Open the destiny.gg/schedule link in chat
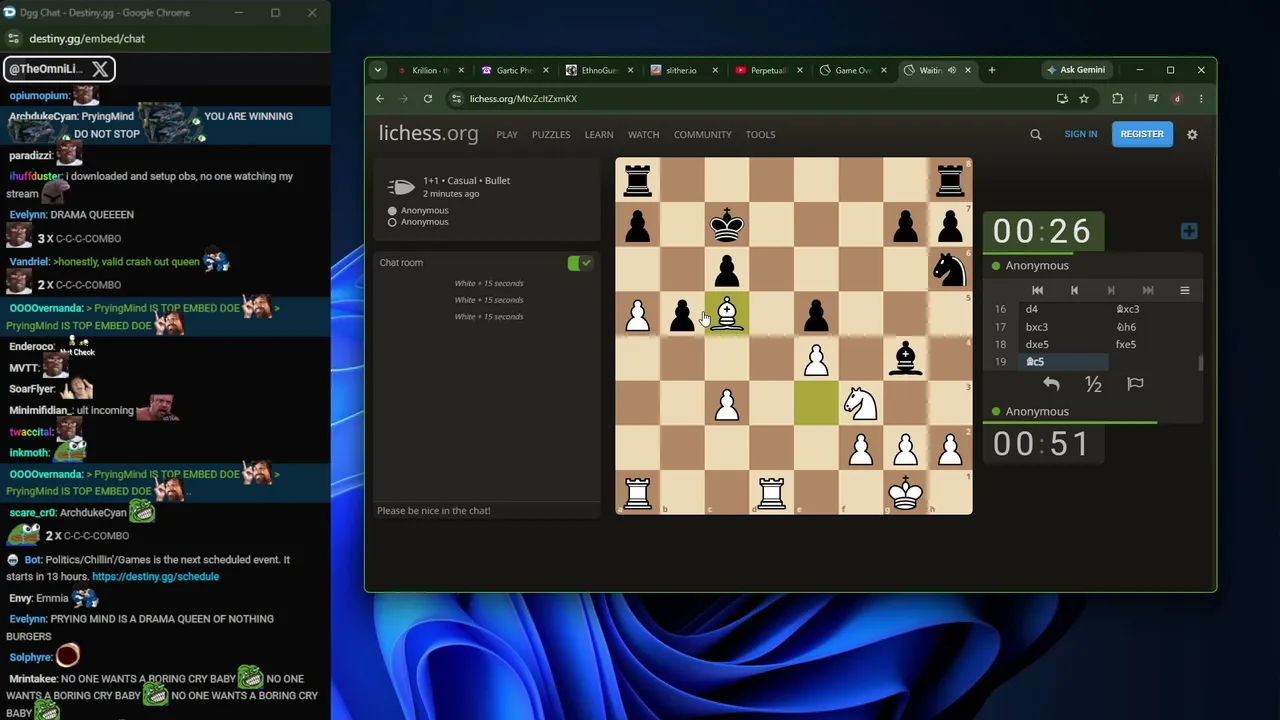Screen dimensions: 1280x720 [155, 577]
